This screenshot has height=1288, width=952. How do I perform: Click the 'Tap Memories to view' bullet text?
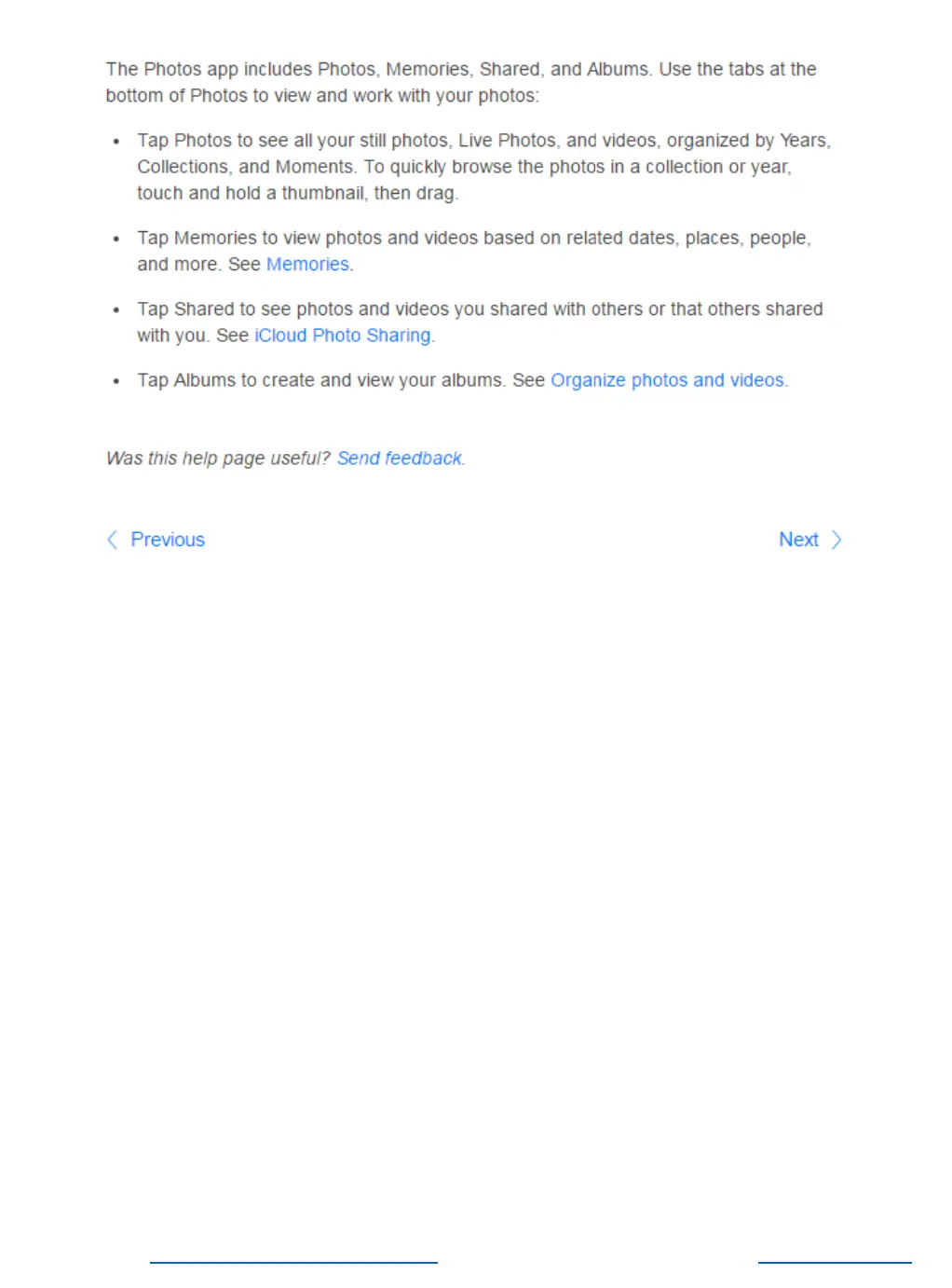point(474,251)
